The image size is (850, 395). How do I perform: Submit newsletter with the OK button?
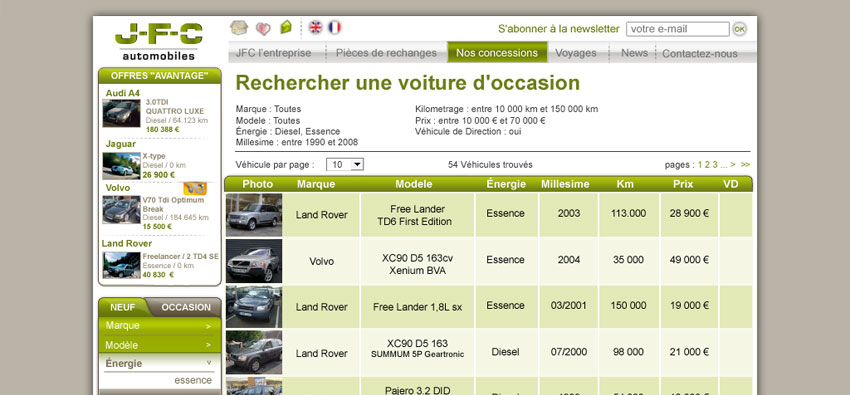tap(739, 29)
